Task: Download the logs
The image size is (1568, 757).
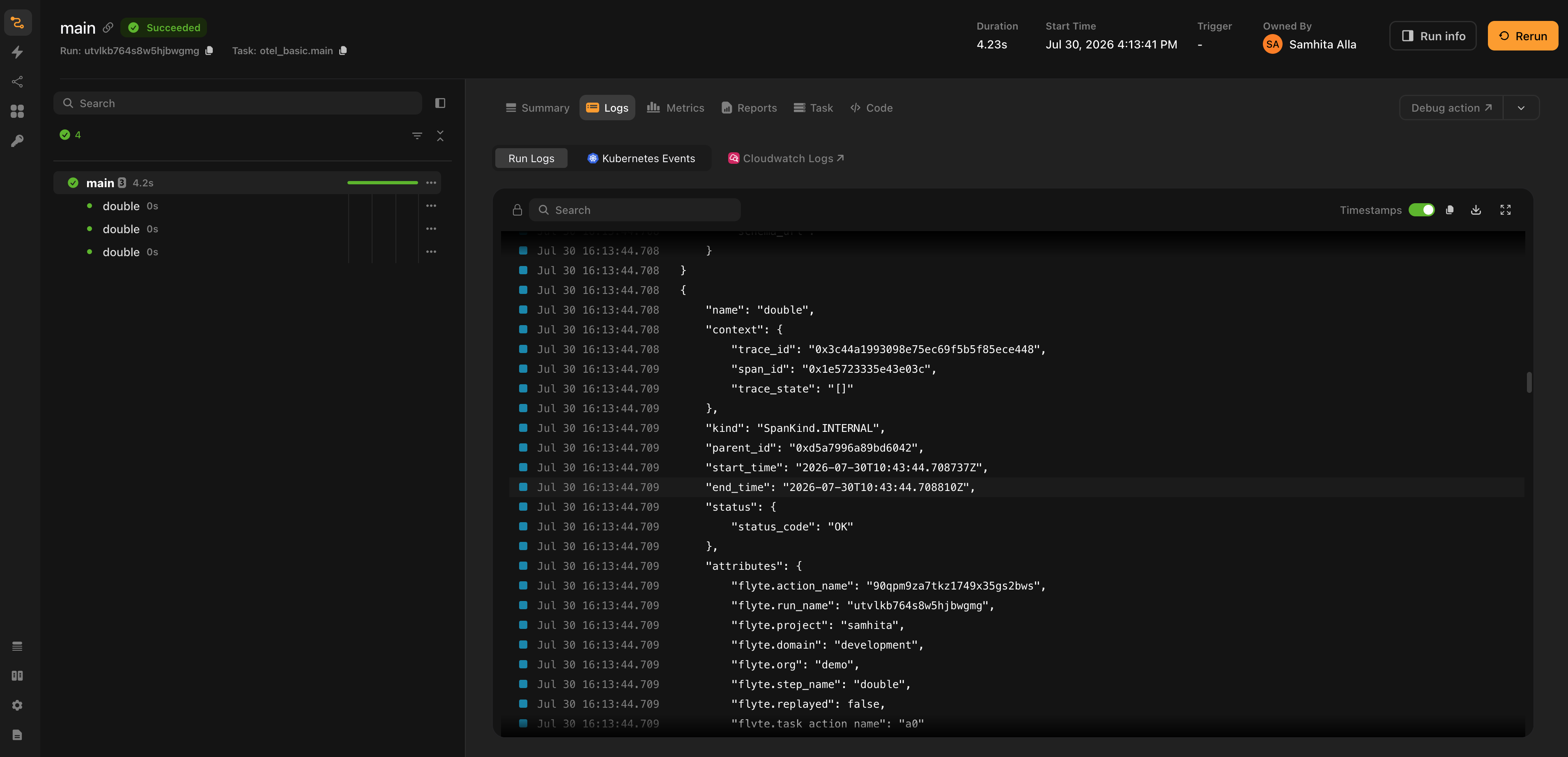Action: click(x=1476, y=210)
